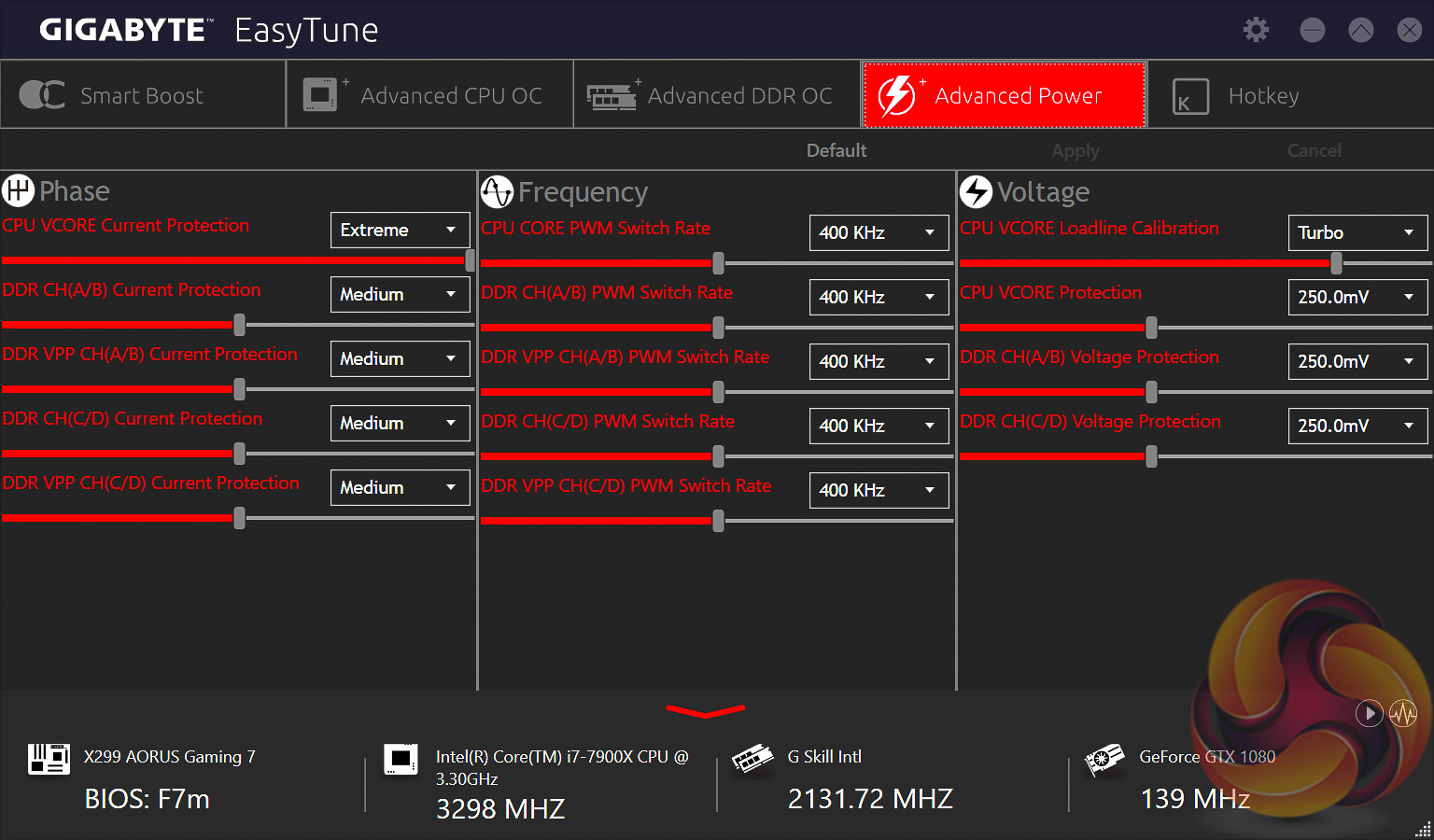Image resolution: width=1434 pixels, height=840 pixels.
Task: Click the GIGABYTE EasyTune title logo
Action: click(x=208, y=31)
